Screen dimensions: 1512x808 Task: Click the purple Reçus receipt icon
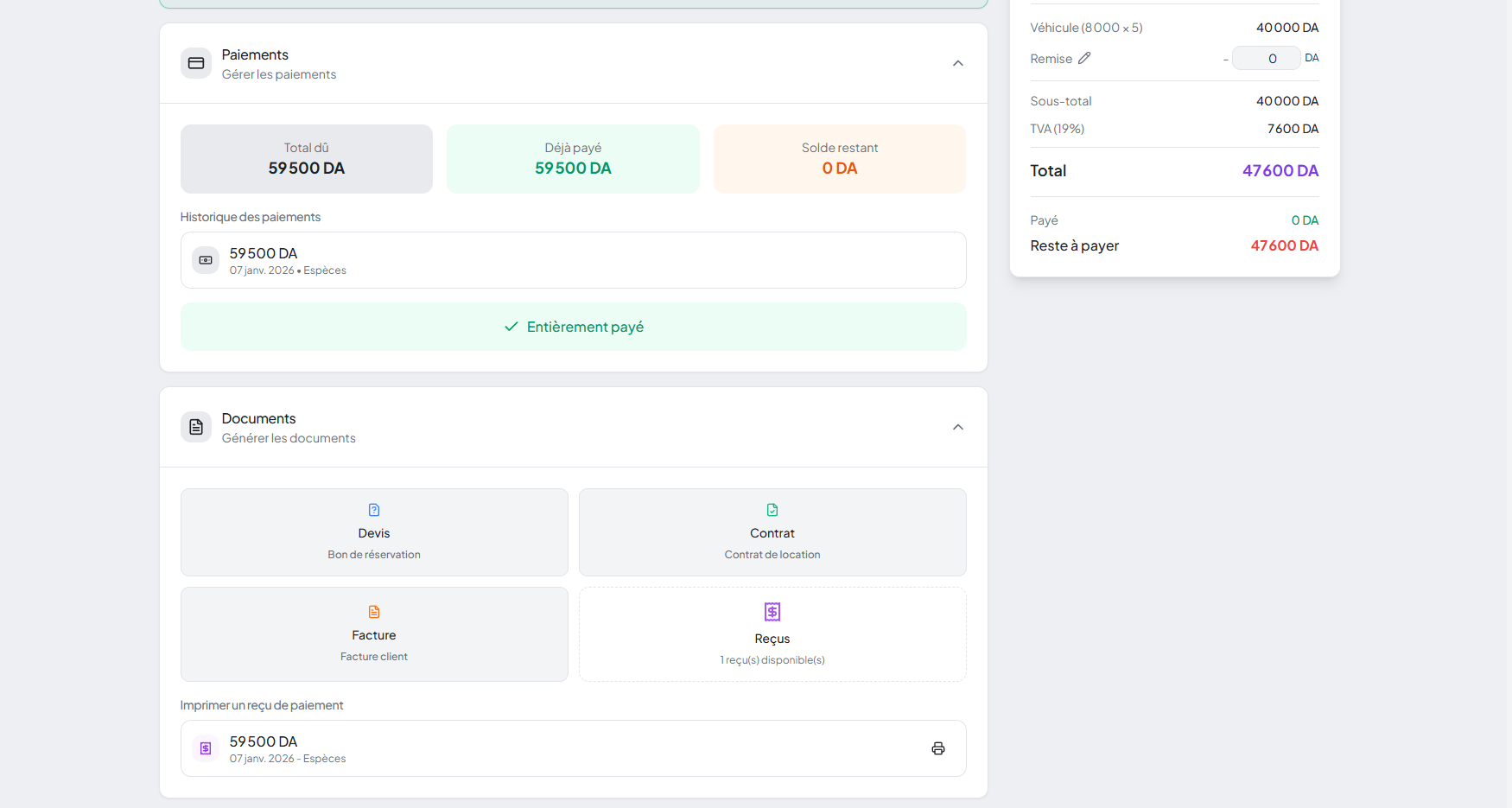click(772, 612)
